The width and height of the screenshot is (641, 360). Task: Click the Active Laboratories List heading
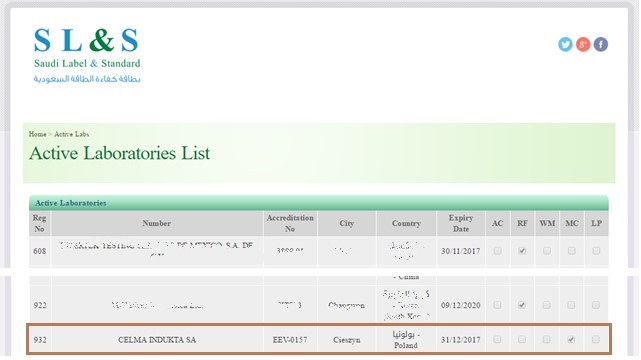[x=119, y=154]
